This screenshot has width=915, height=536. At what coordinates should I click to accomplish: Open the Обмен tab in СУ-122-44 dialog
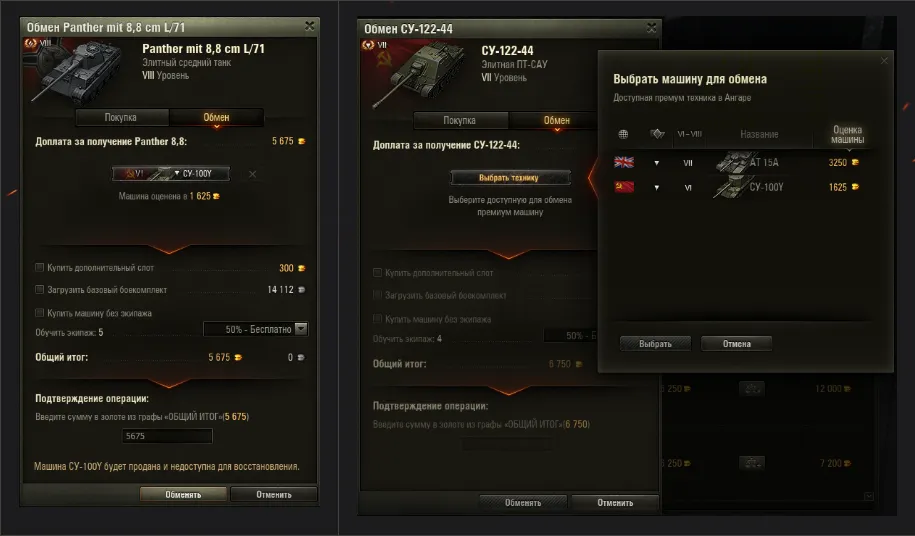(556, 120)
